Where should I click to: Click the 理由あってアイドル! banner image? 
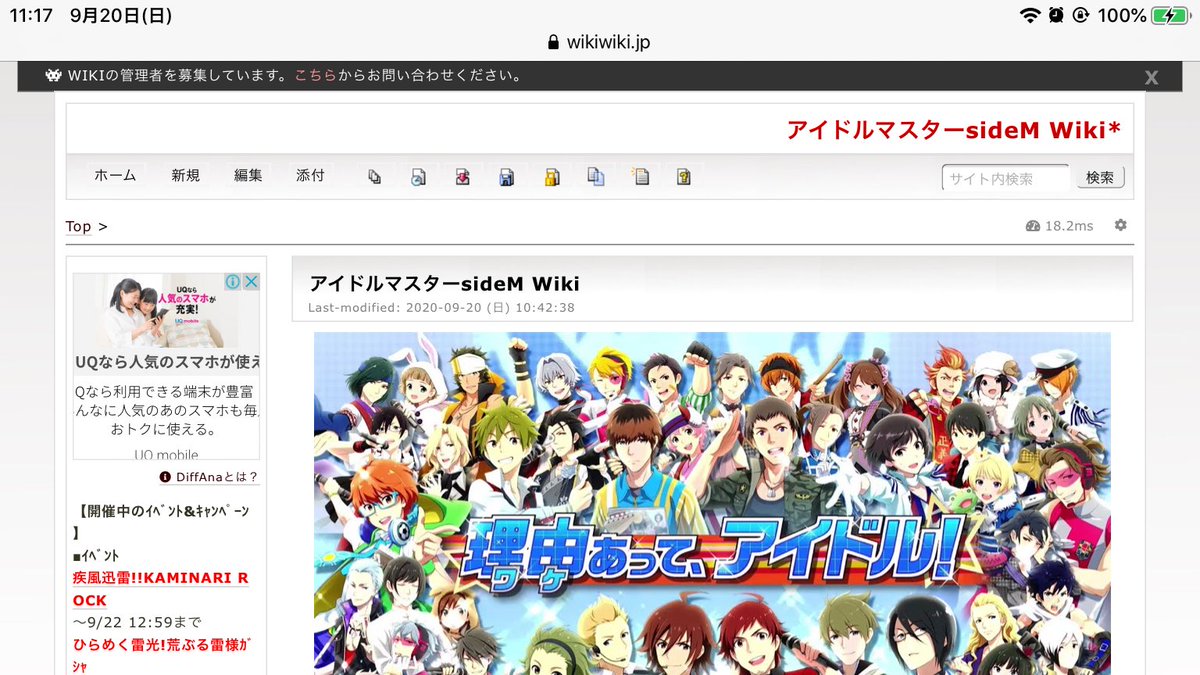point(712,503)
